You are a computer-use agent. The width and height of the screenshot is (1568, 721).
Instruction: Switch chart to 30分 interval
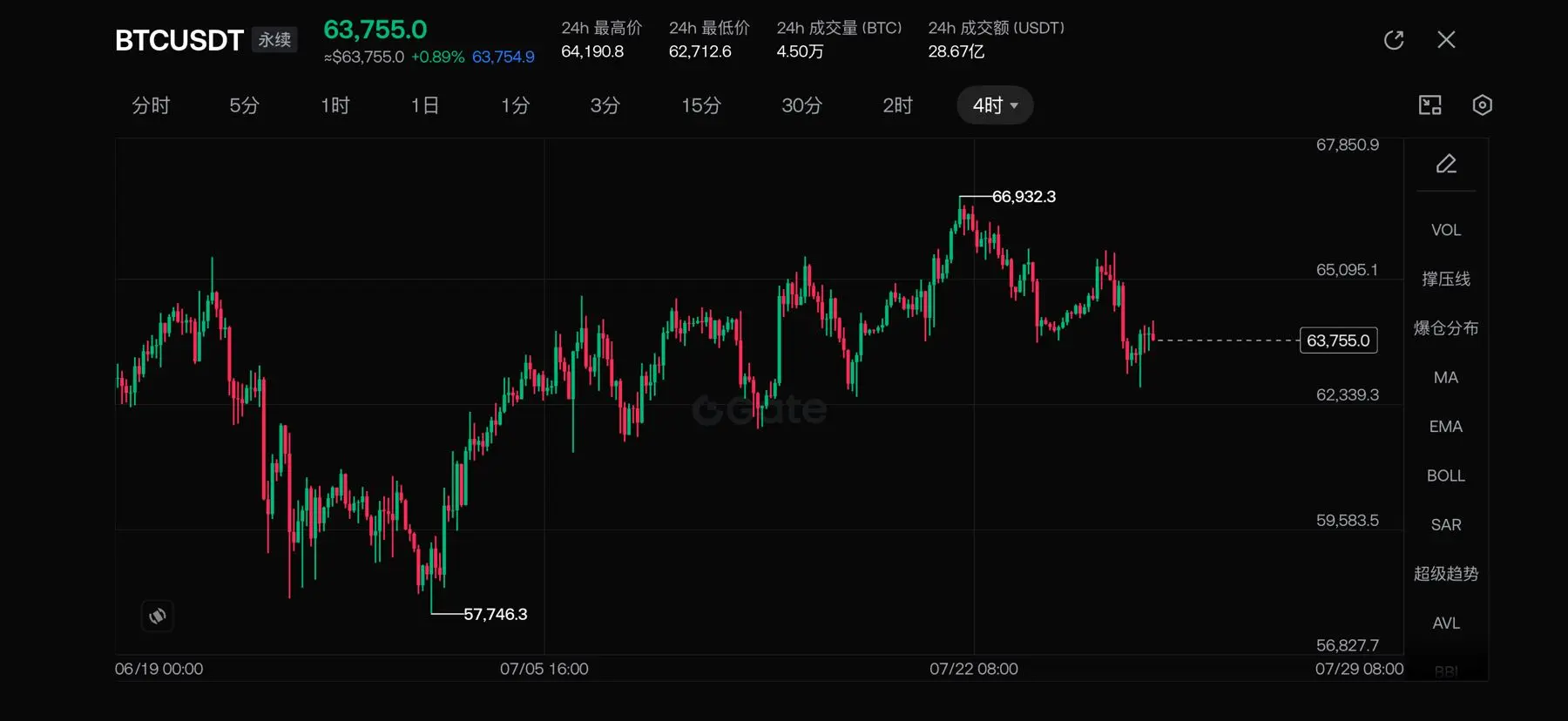(x=801, y=105)
